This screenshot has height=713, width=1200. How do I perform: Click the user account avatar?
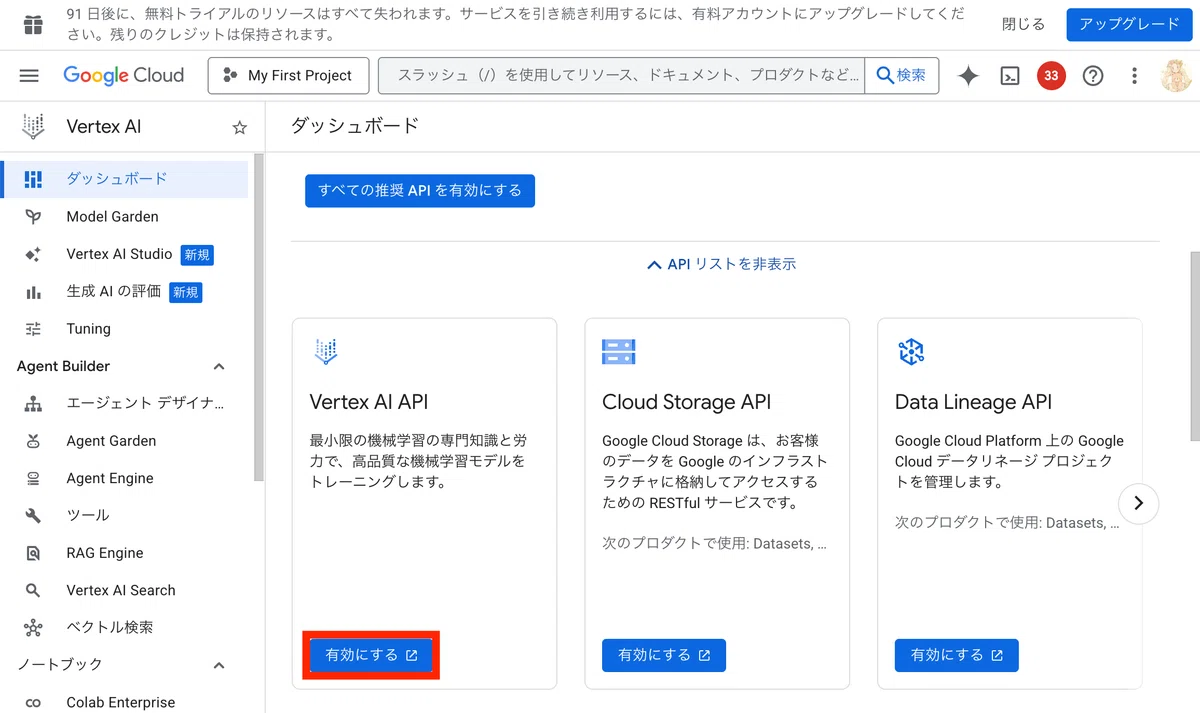[x=1176, y=75]
